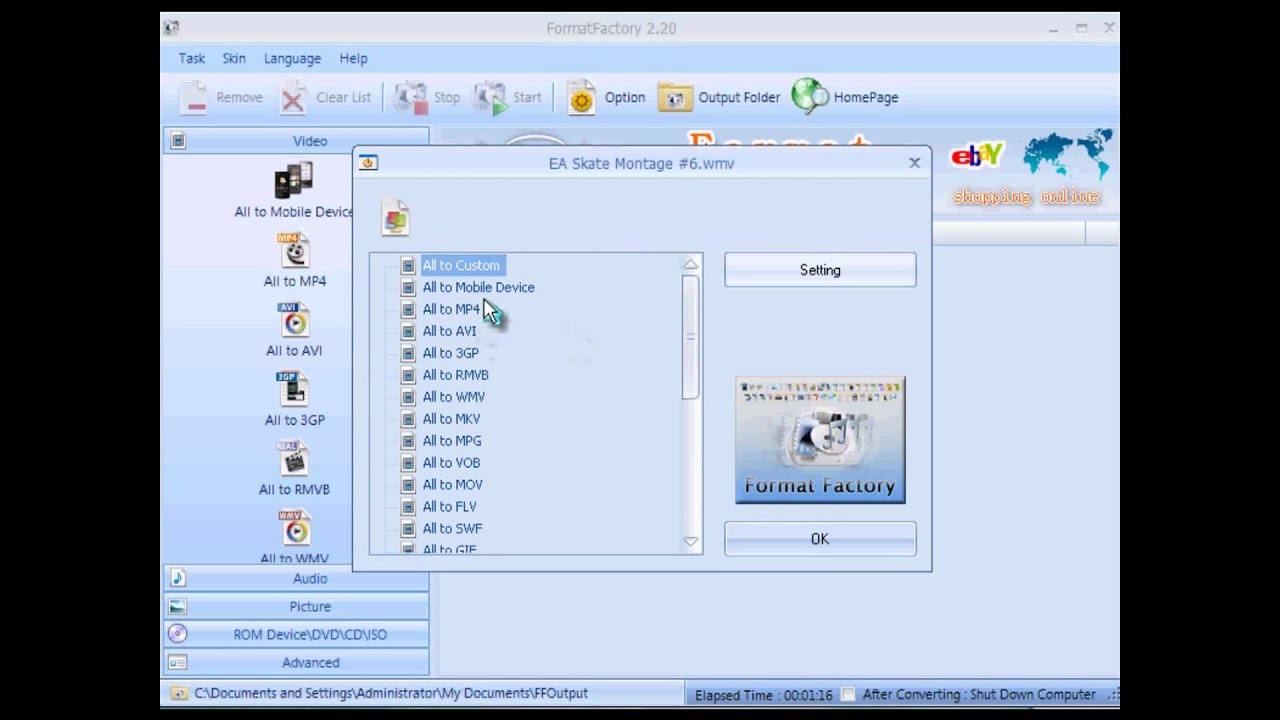Viewport: 1280px width, 720px height.
Task: Select All to MP4 list item
Action: click(x=451, y=309)
